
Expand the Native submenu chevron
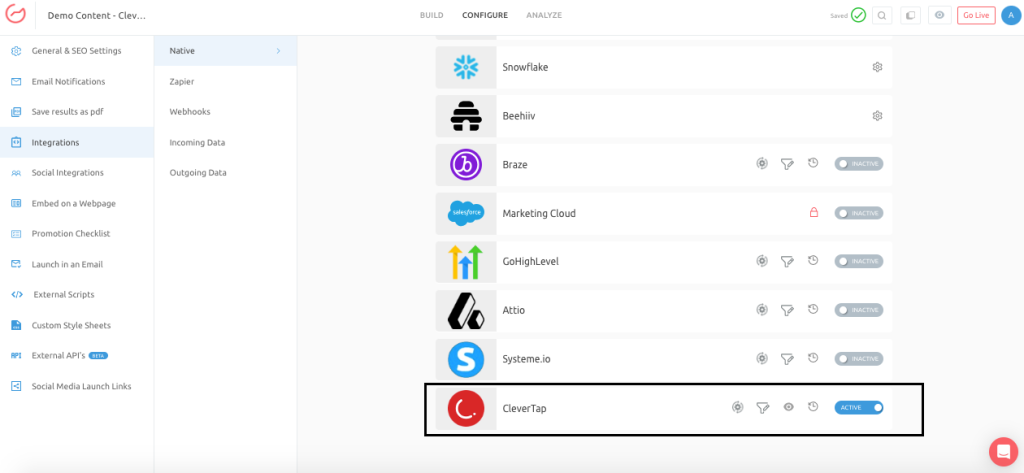[278, 51]
